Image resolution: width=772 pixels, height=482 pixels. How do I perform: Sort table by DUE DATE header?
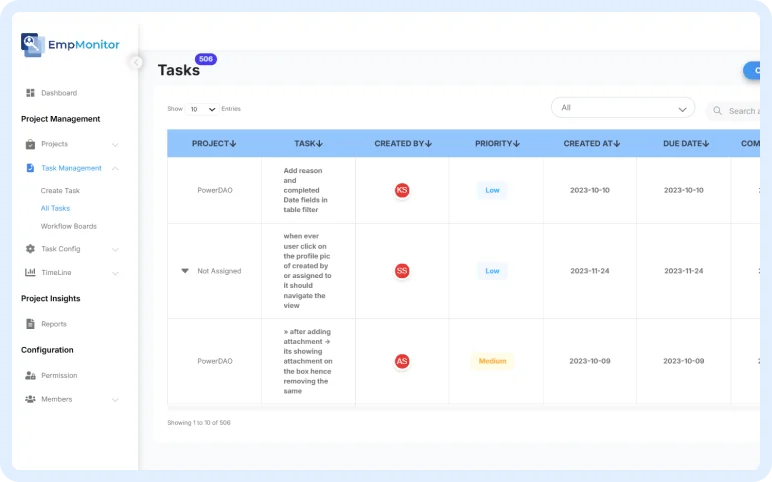687,144
